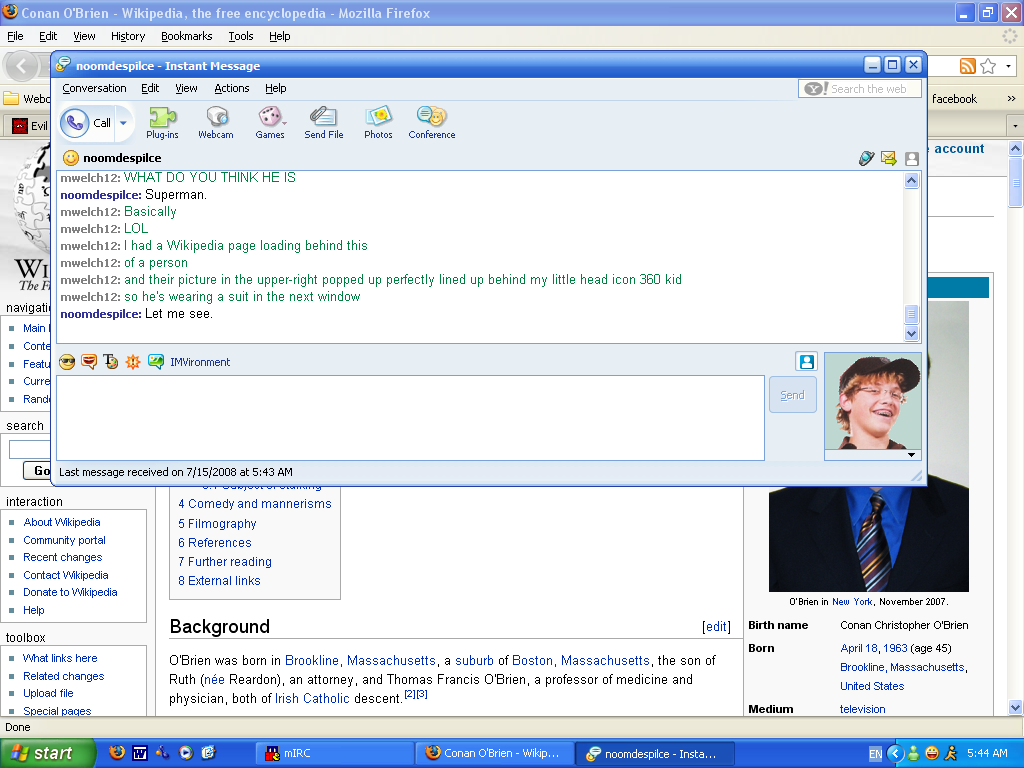Image resolution: width=1024 pixels, height=768 pixels.
Task: Open Plug-ins in the IM toolbar
Action: [x=162, y=123]
